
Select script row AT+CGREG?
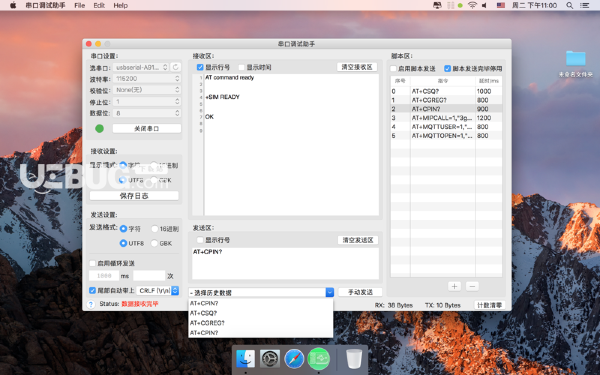point(446,100)
